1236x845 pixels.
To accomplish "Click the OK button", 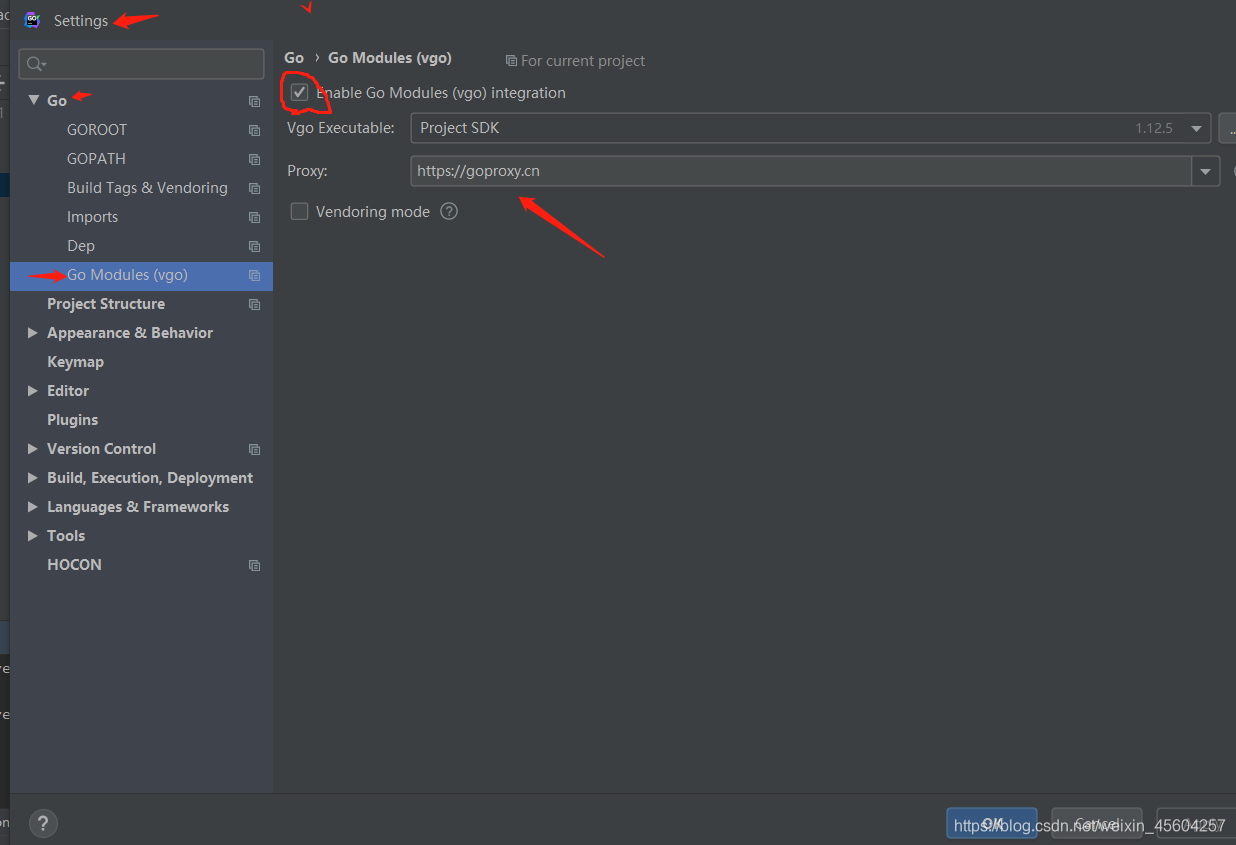I will (x=992, y=824).
